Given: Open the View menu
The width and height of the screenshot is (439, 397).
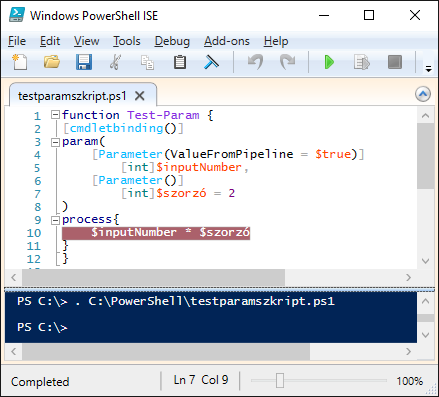Looking at the screenshot, I should pos(86,41).
